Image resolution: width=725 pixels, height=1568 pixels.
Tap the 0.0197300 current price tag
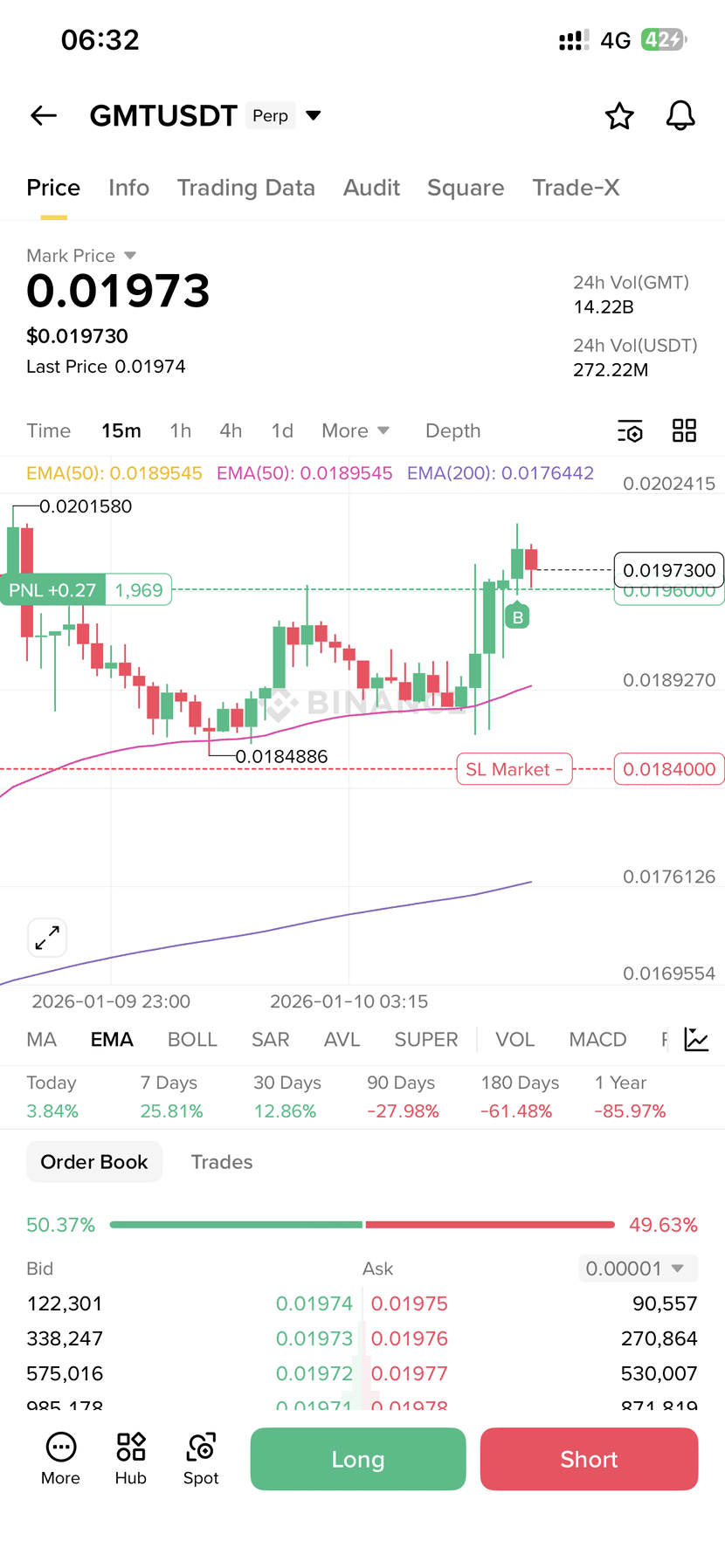669,570
